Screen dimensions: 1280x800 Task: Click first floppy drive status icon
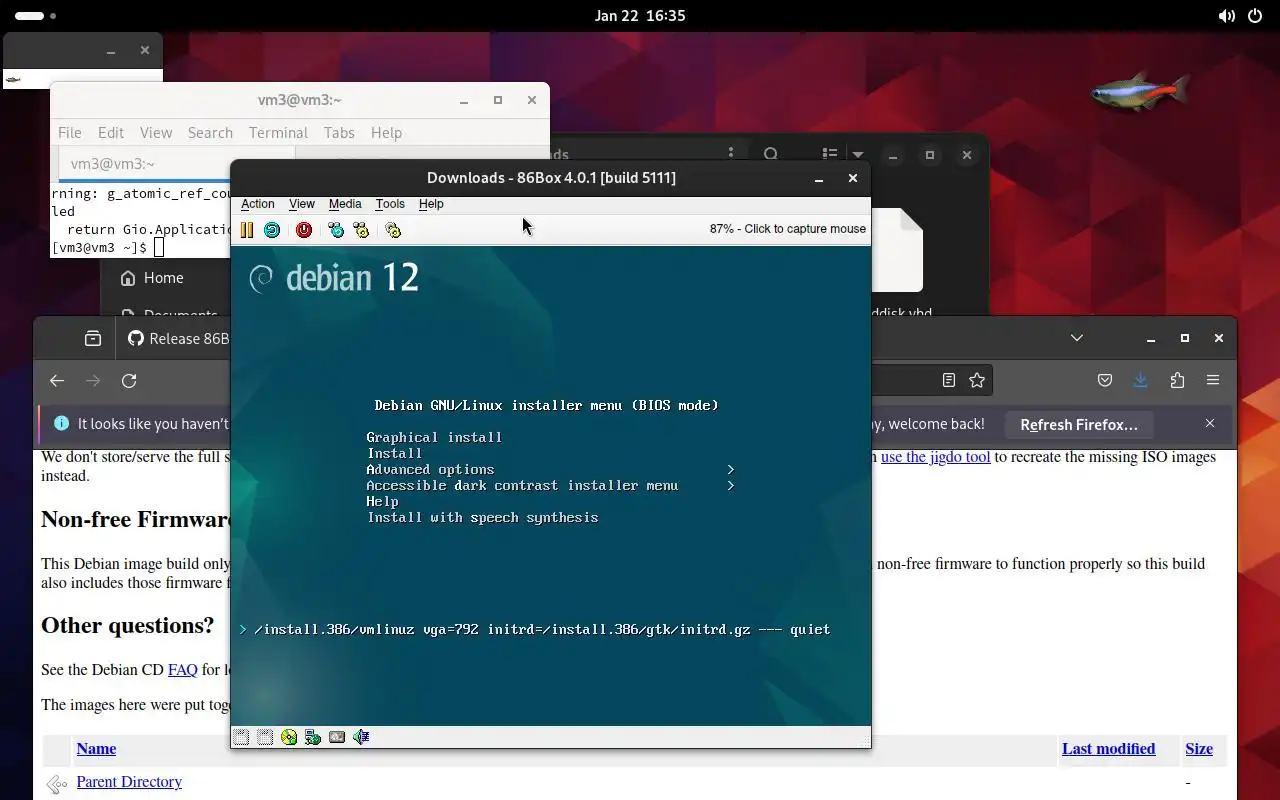click(241, 737)
